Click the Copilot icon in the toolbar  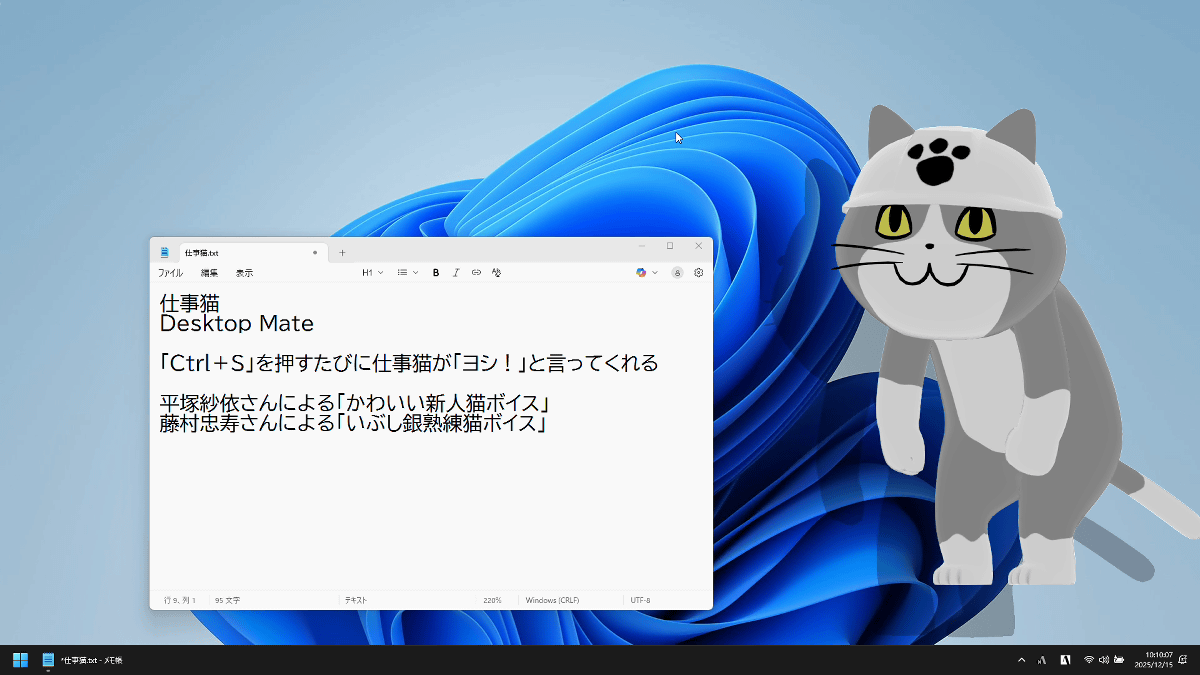[641, 272]
